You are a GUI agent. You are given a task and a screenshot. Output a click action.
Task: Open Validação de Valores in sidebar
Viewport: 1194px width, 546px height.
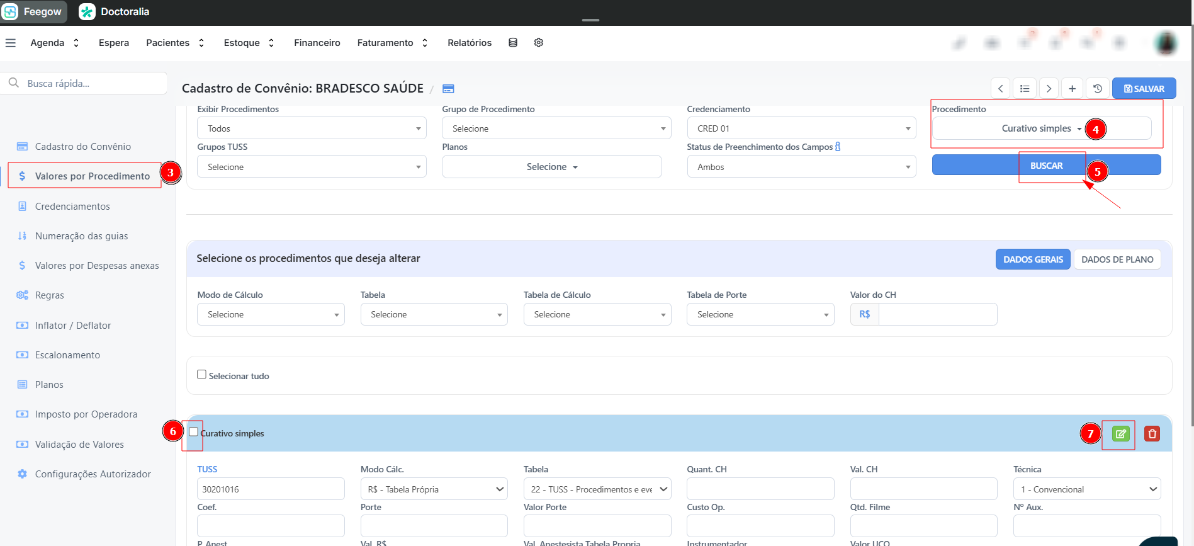(79, 444)
